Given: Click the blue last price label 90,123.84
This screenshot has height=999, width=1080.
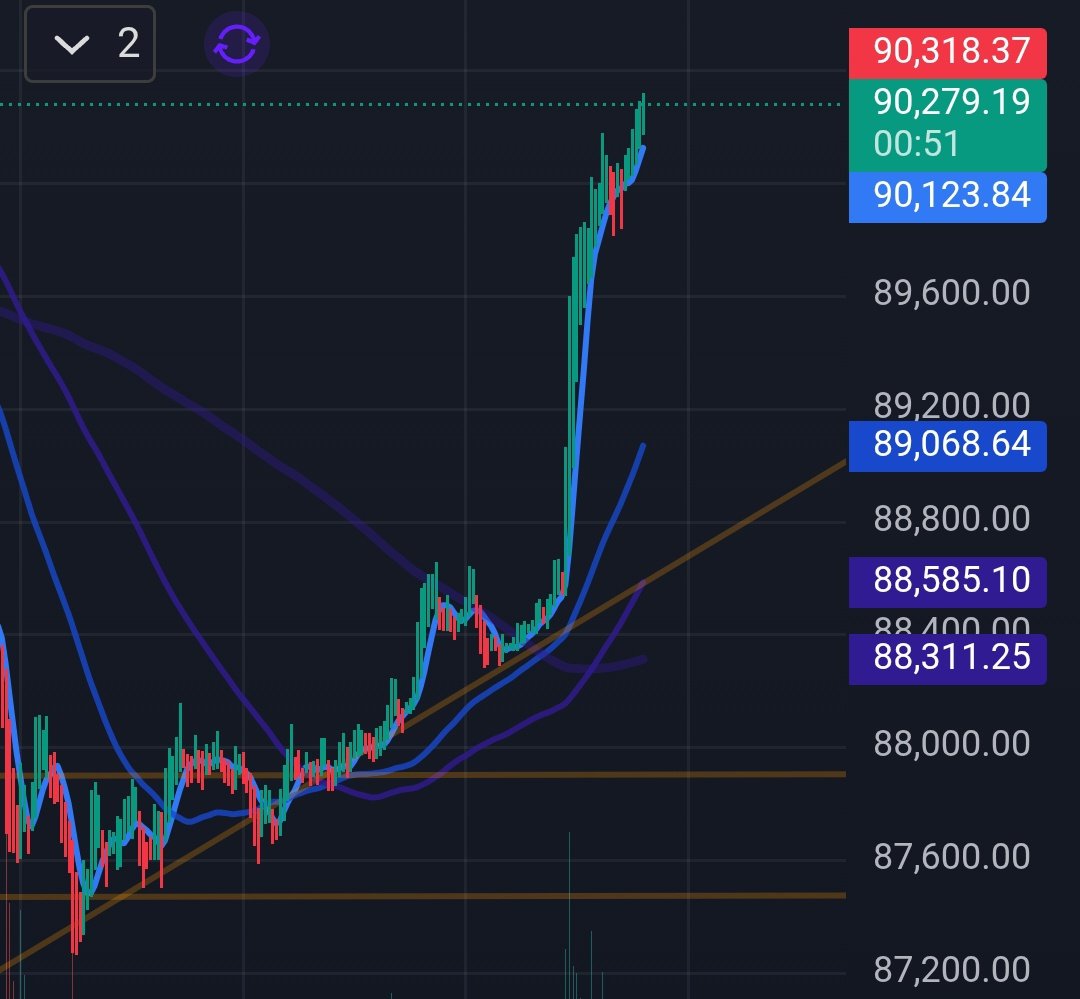Looking at the screenshot, I should click(x=946, y=196).
